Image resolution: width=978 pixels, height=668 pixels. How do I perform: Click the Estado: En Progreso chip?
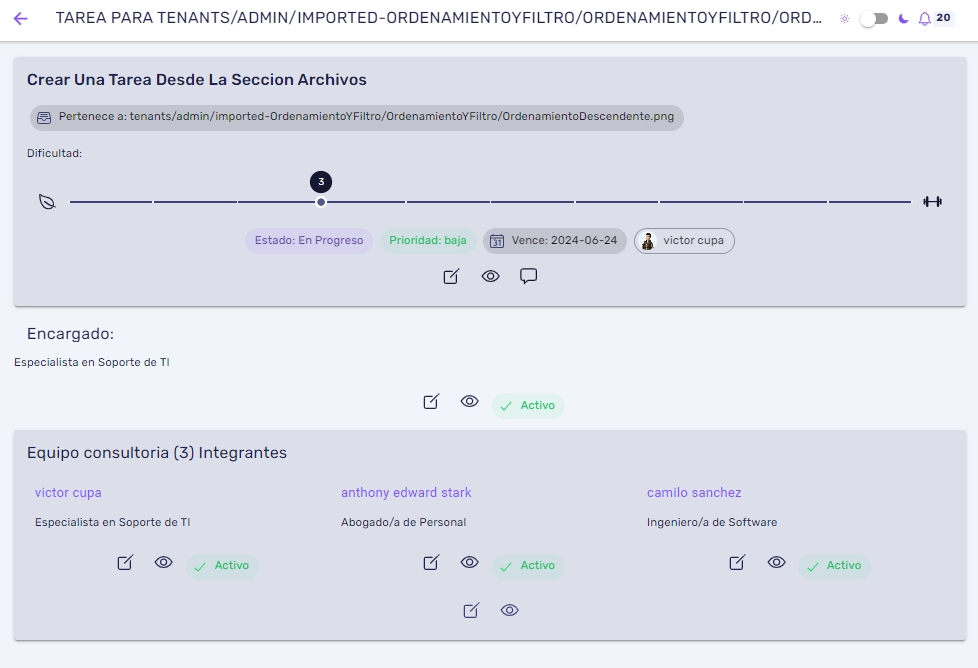pos(309,241)
